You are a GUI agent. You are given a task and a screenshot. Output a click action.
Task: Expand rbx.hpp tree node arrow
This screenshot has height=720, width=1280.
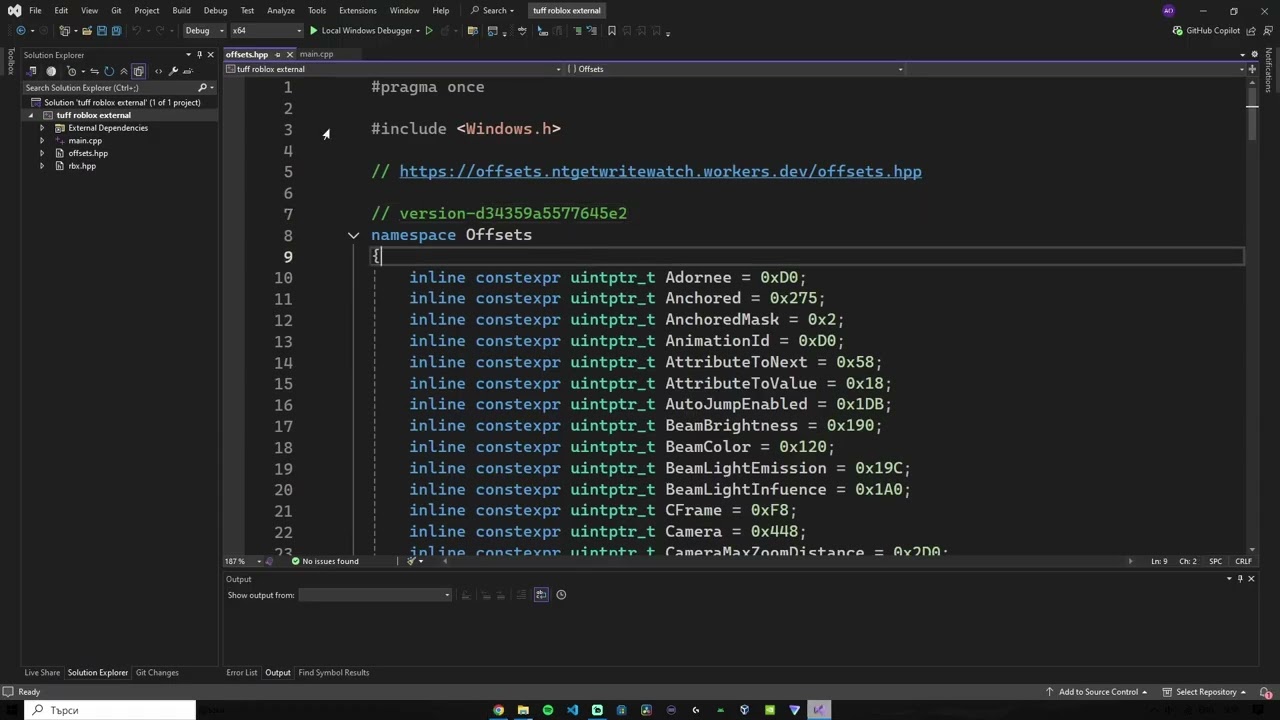click(42, 166)
